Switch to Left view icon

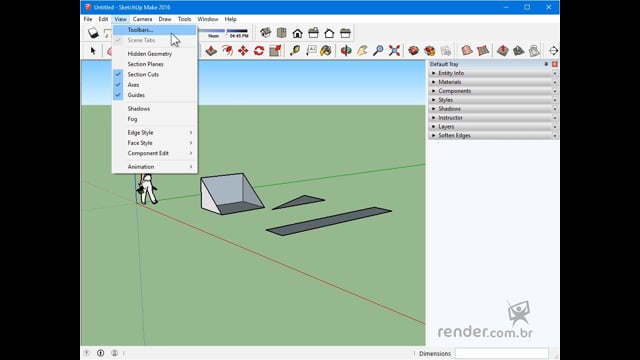click(x=345, y=33)
